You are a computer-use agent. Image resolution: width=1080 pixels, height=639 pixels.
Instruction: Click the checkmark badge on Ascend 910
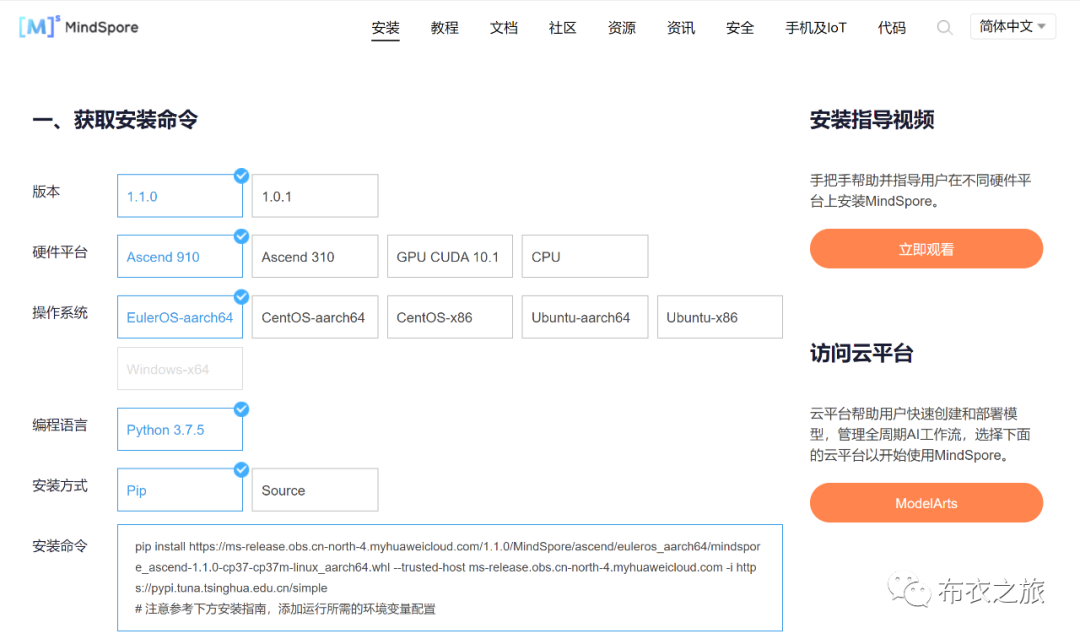coord(241,236)
